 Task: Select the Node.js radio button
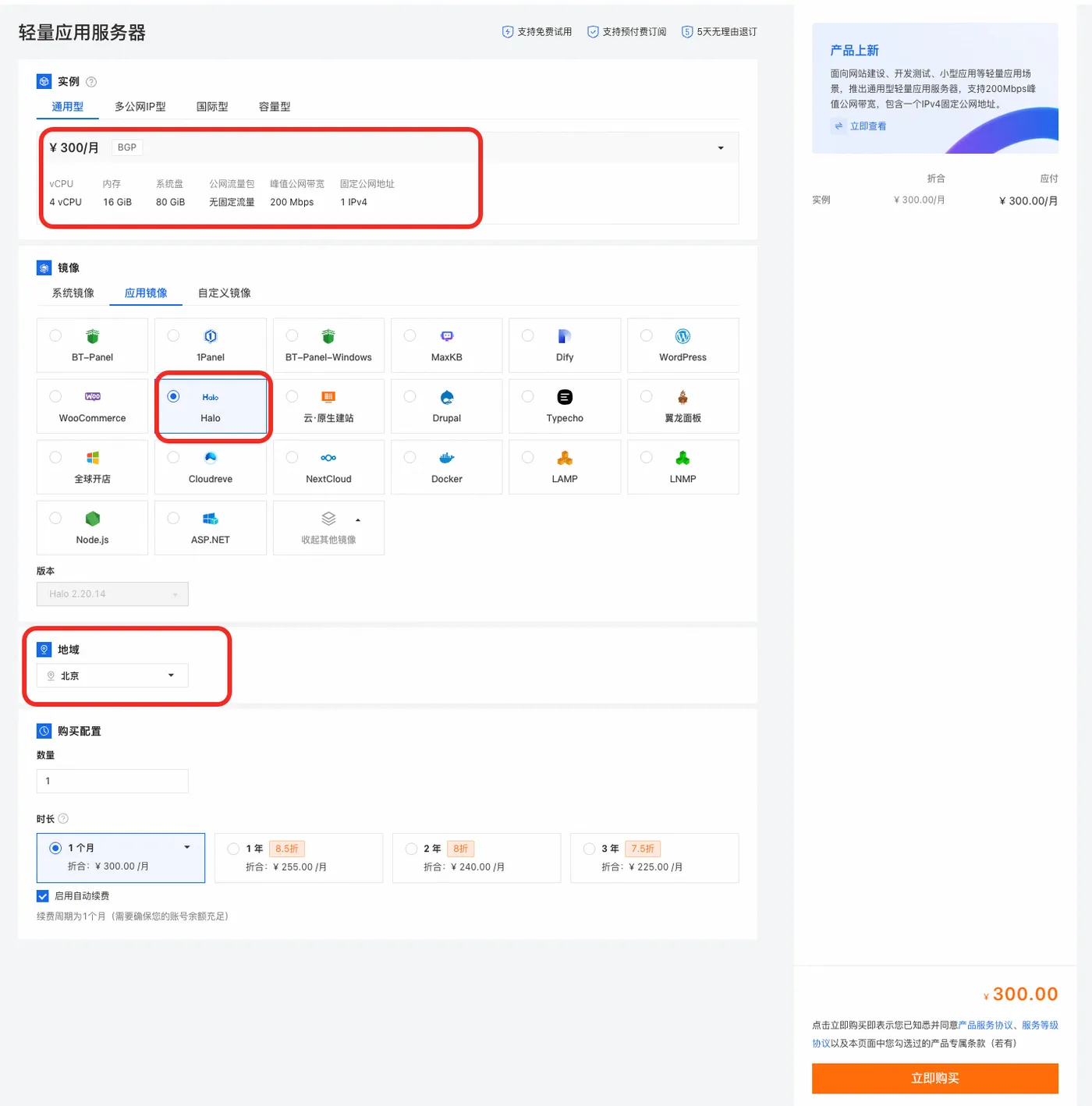pos(55,518)
